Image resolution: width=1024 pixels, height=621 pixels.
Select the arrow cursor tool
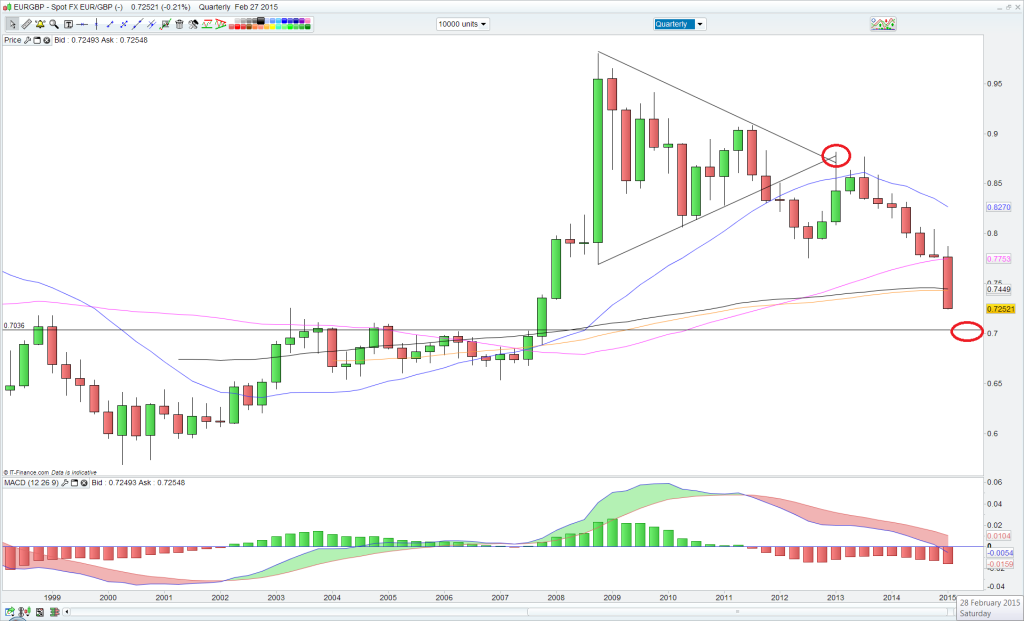12,24
